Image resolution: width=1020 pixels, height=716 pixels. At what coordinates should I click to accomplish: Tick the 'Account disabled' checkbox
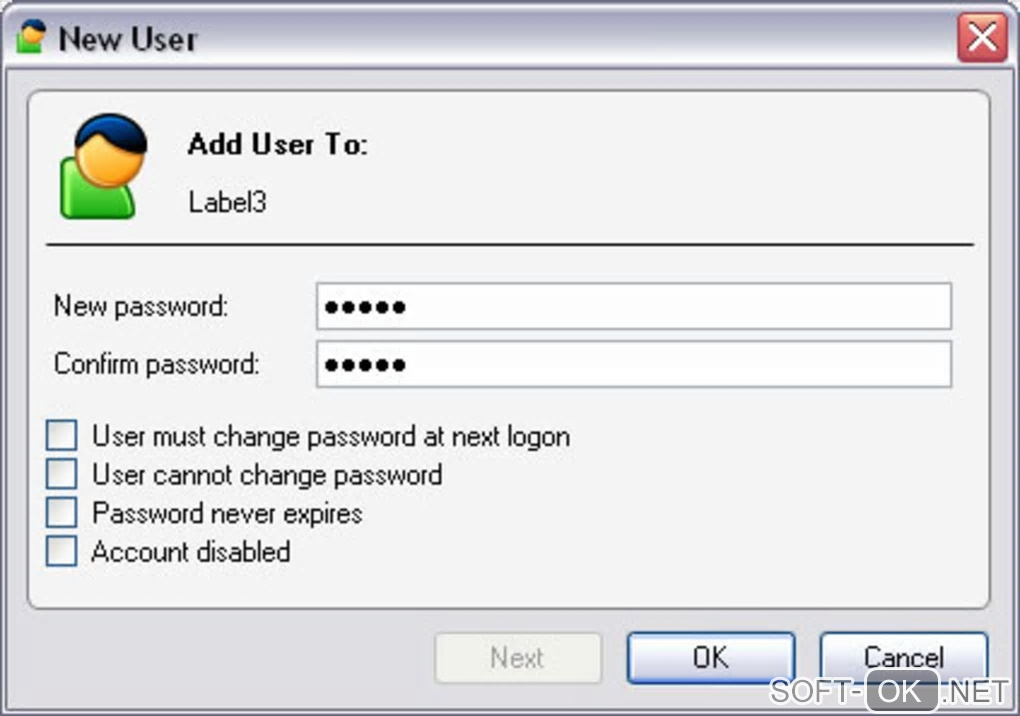[61, 551]
